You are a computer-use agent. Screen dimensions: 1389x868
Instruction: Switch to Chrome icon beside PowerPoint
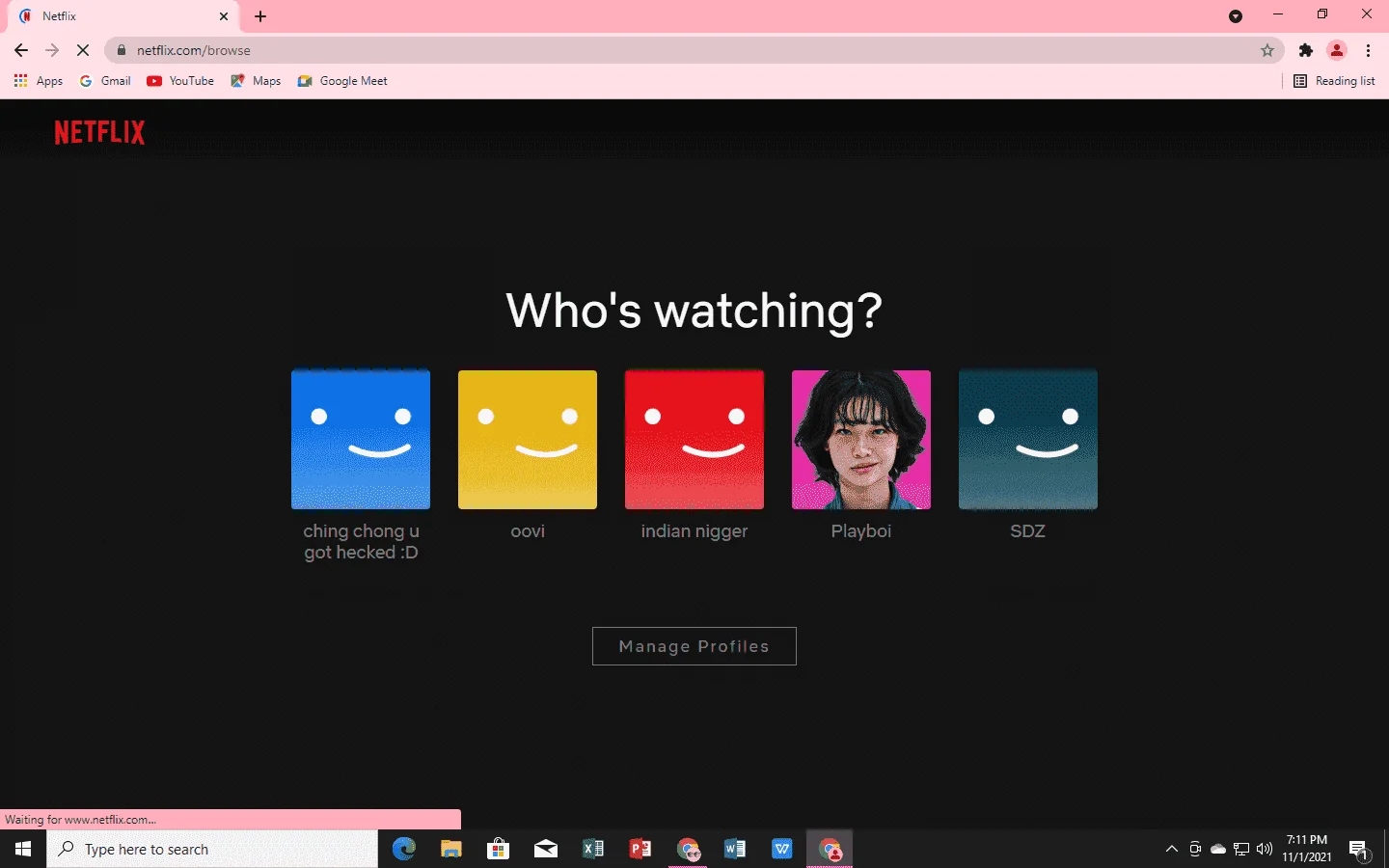687,849
